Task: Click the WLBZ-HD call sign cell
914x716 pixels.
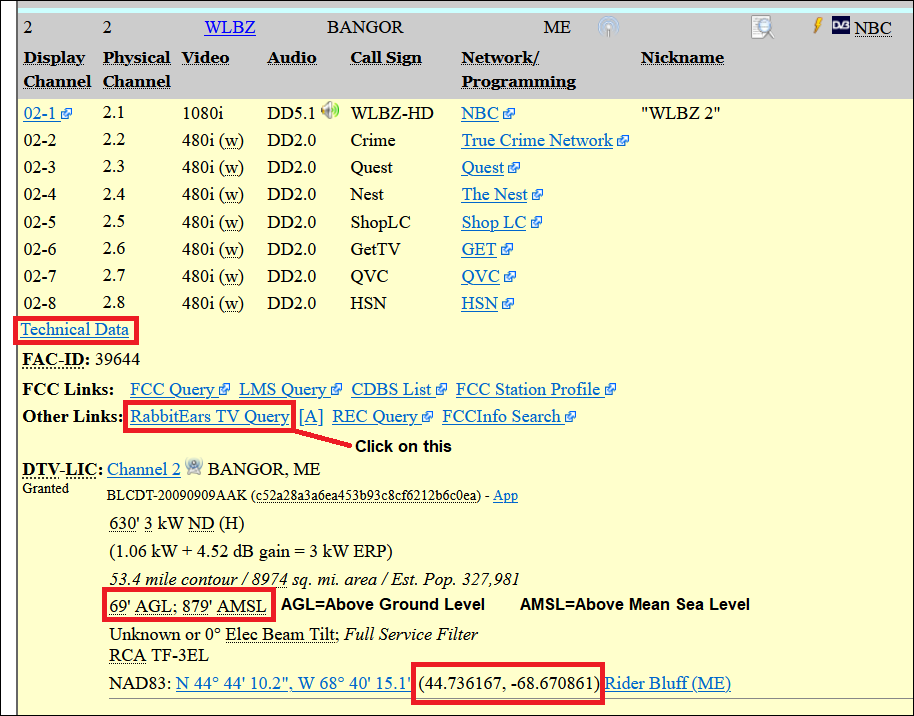Action: pos(392,113)
